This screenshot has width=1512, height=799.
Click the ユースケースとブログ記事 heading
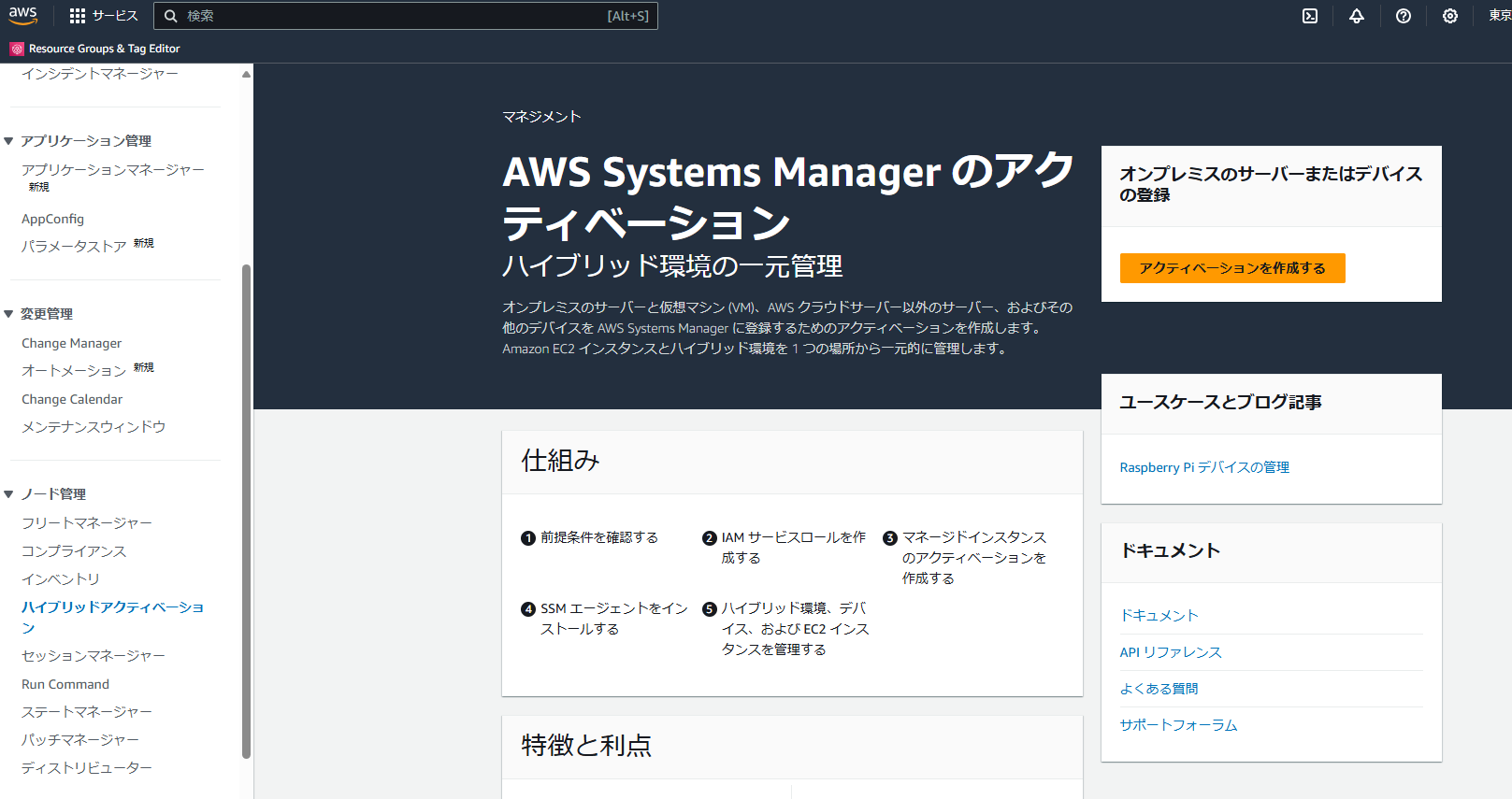click(1221, 403)
